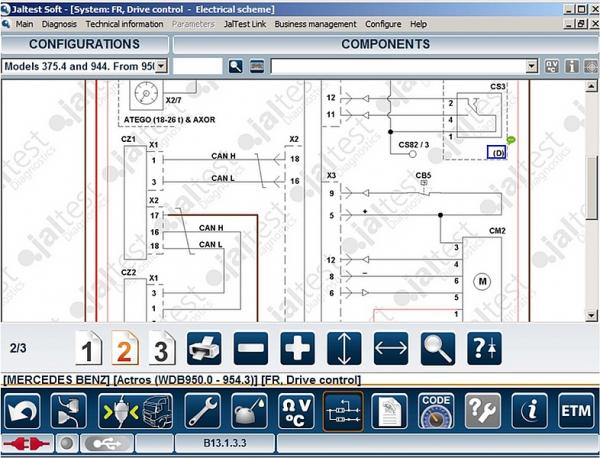Open the question-mark wrench help icon
The width and height of the screenshot is (600, 458).
[483, 411]
